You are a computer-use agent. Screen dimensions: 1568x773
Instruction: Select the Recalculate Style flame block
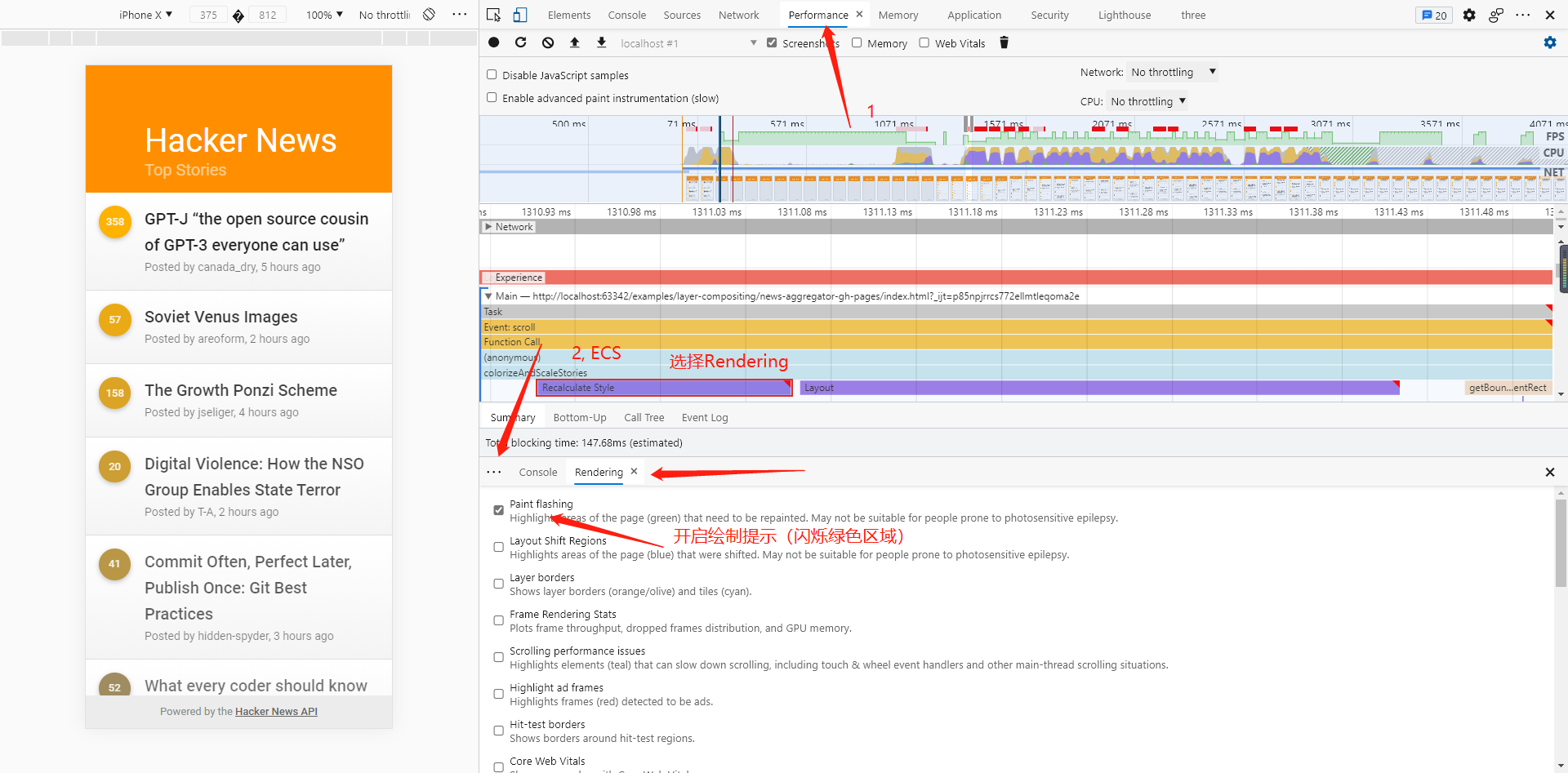(x=664, y=388)
